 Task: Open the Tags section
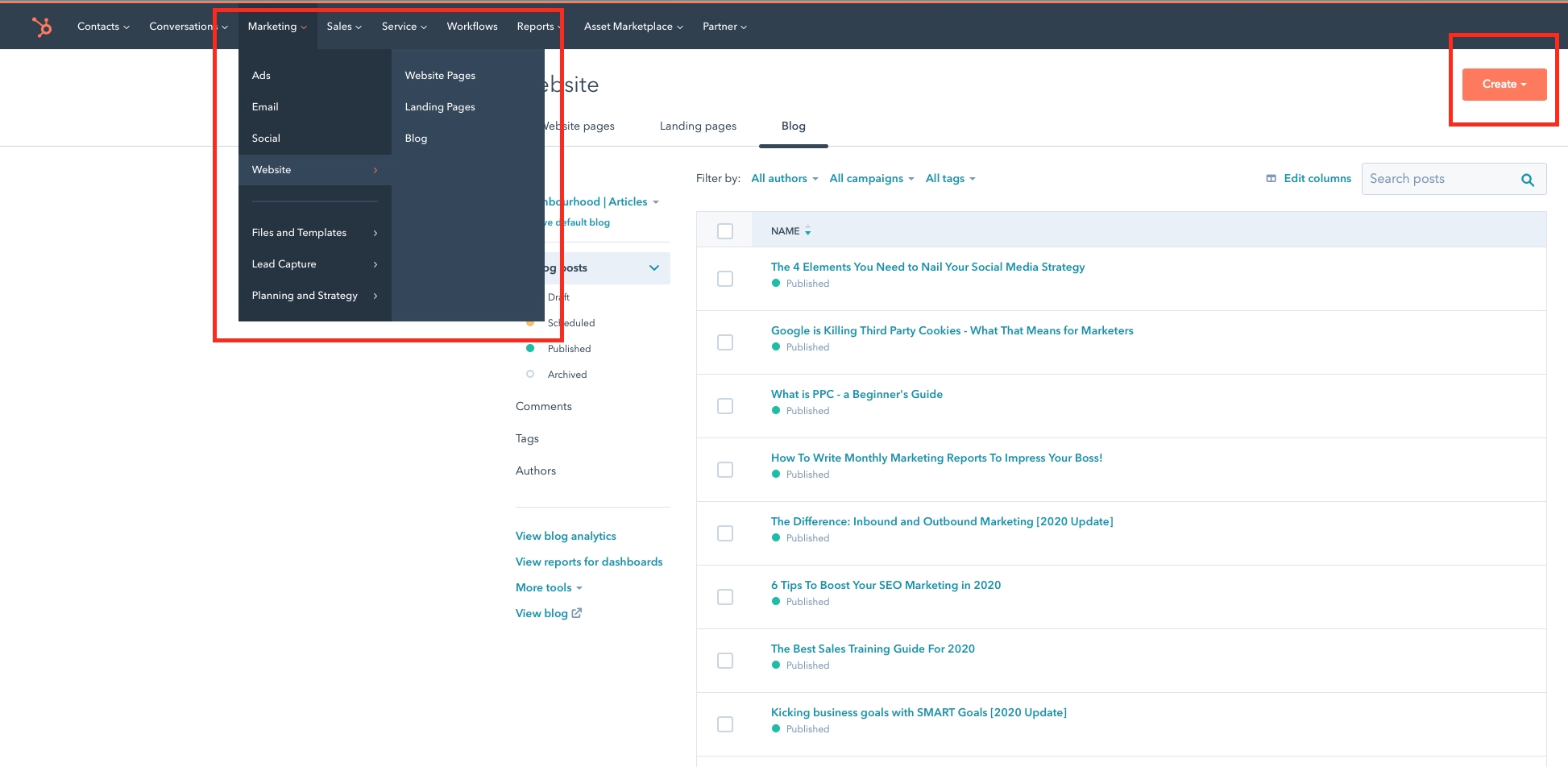tap(527, 439)
